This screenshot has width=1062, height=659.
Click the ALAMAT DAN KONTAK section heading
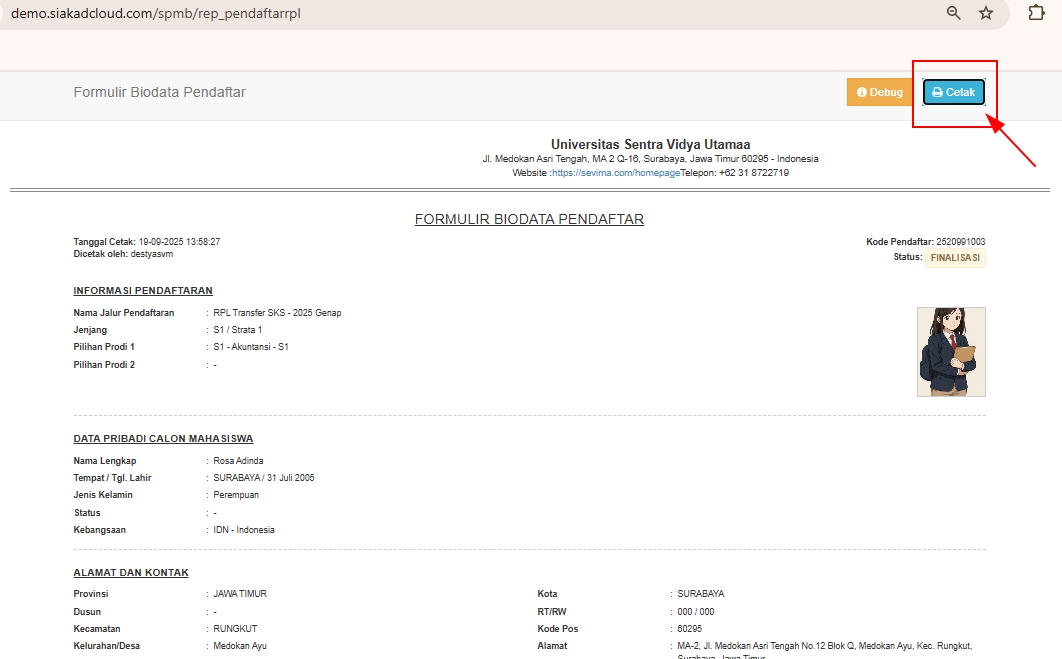(131, 573)
